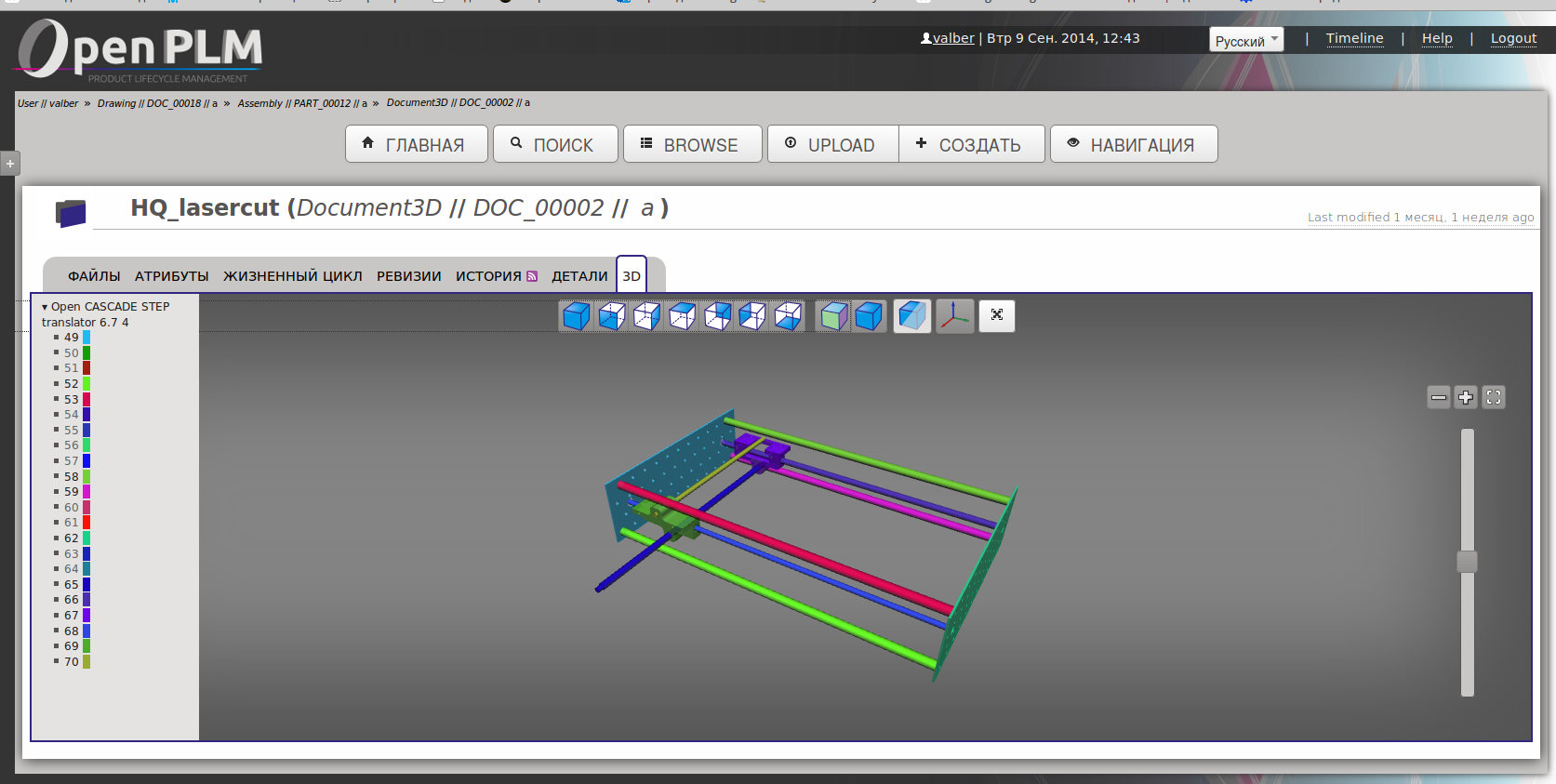Click the vertical zoom slider handle
The height and width of the screenshot is (784, 1556).
pyautogui.click(x=1467, y=562)
